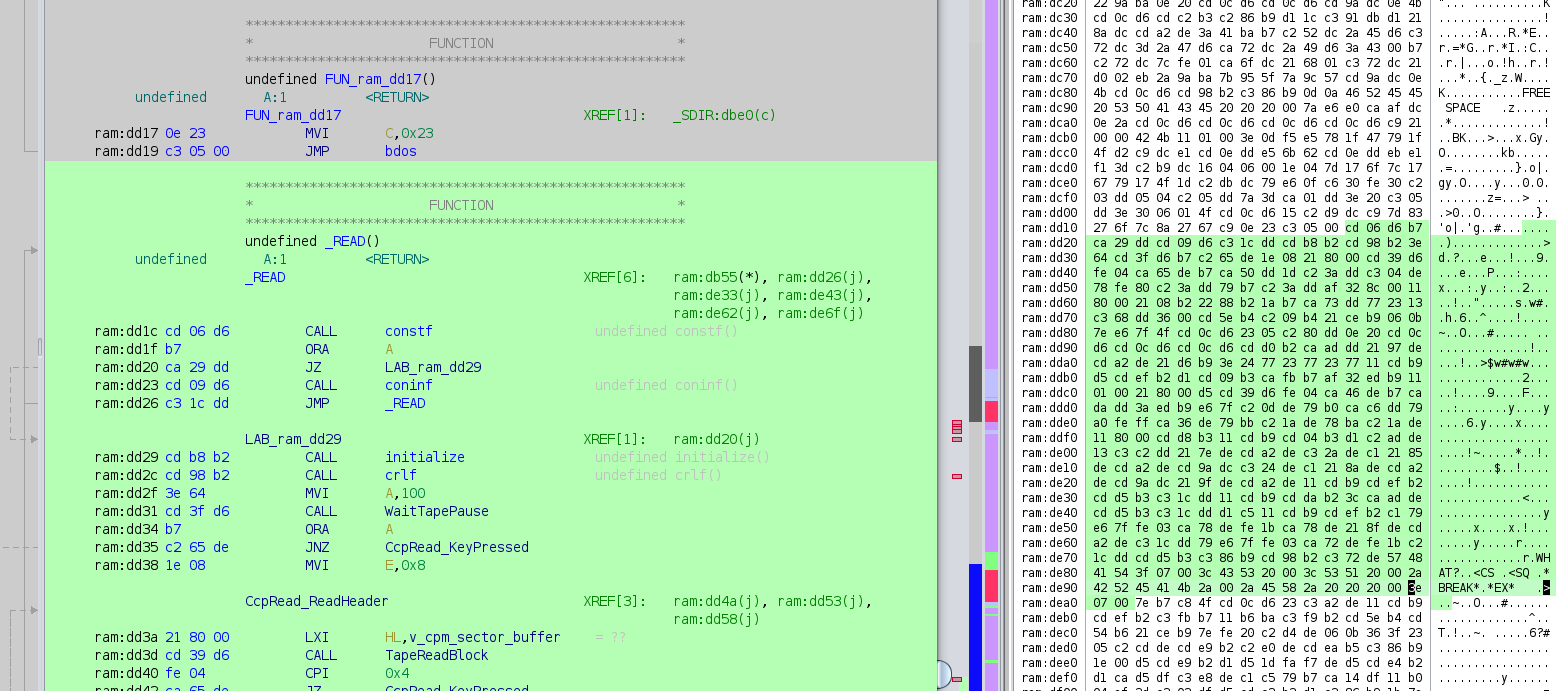This screenshot has width=1556, height=691.
Task: Select the TapeReadBlock call target
Action: pos(437,655)
